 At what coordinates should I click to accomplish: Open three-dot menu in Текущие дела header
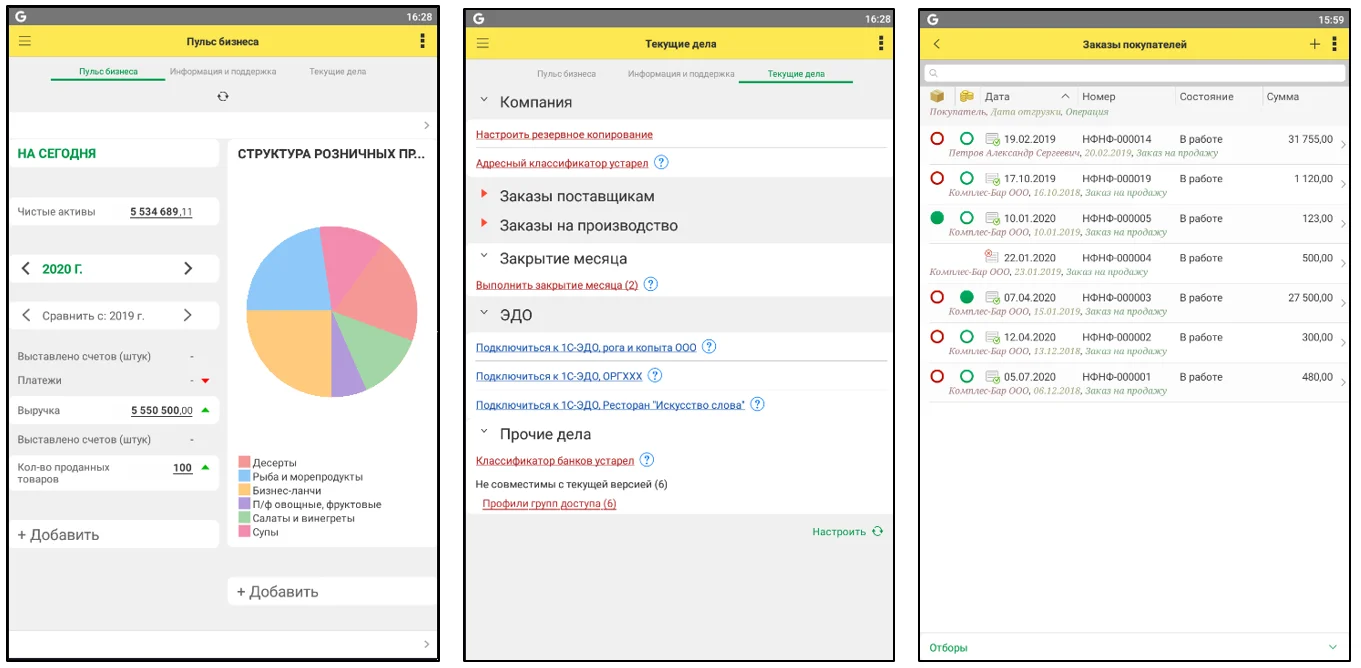click(x=880, y=43)
